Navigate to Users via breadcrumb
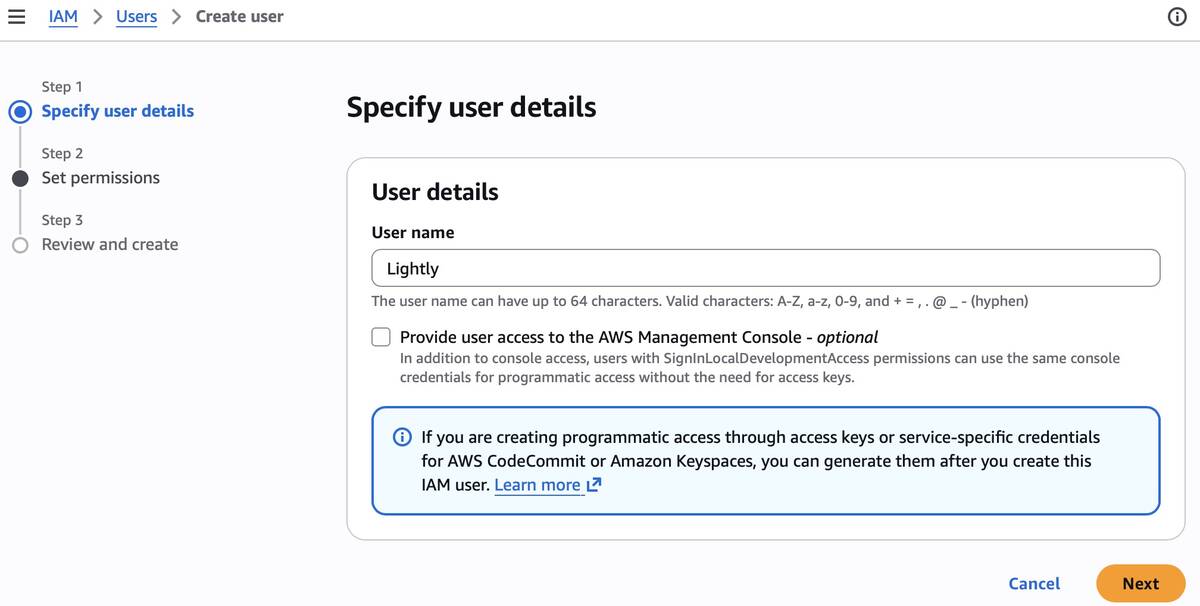 click(x=136, y=16)
